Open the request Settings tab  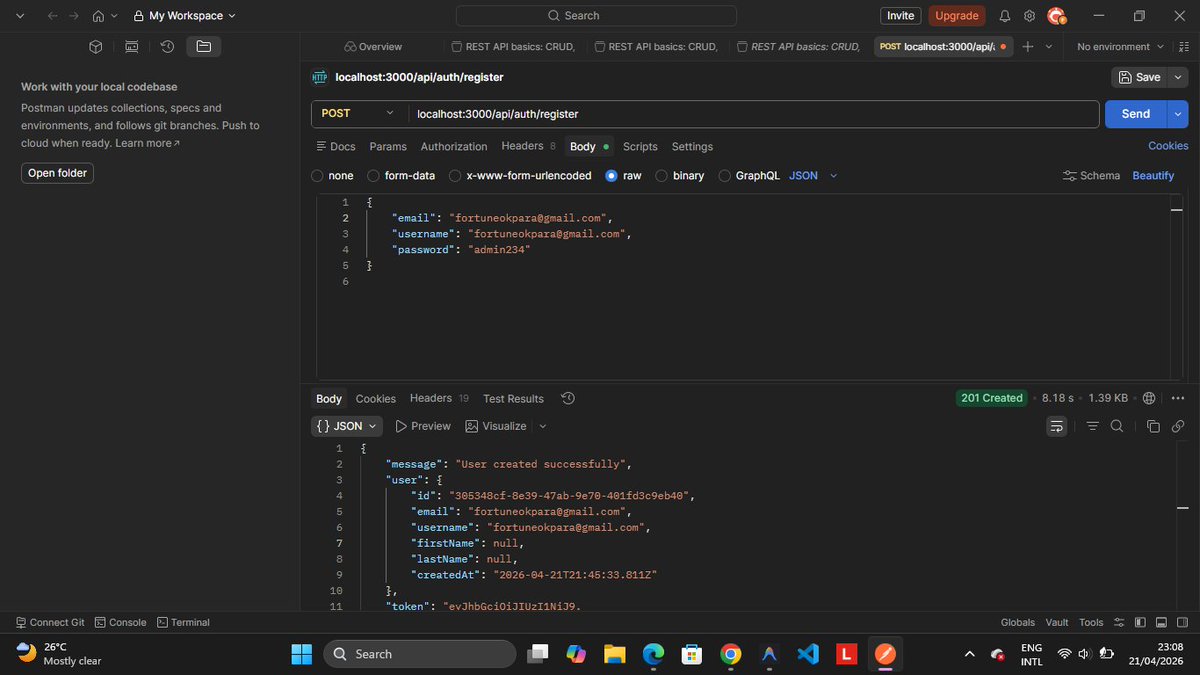(x=692, y=146)
